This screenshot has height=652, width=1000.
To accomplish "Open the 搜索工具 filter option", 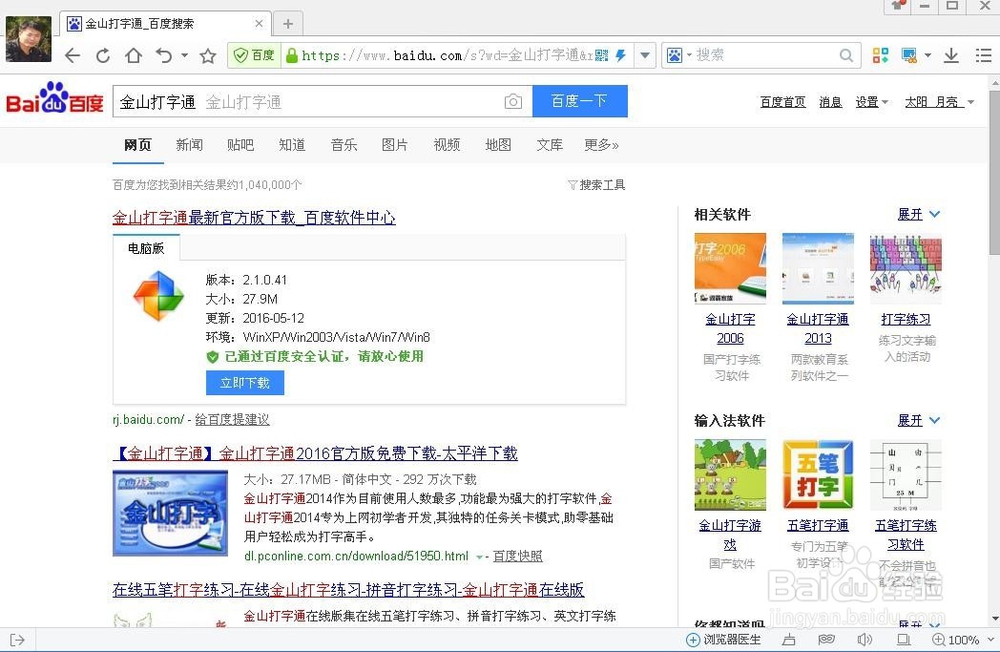I will tap(596, 185).
